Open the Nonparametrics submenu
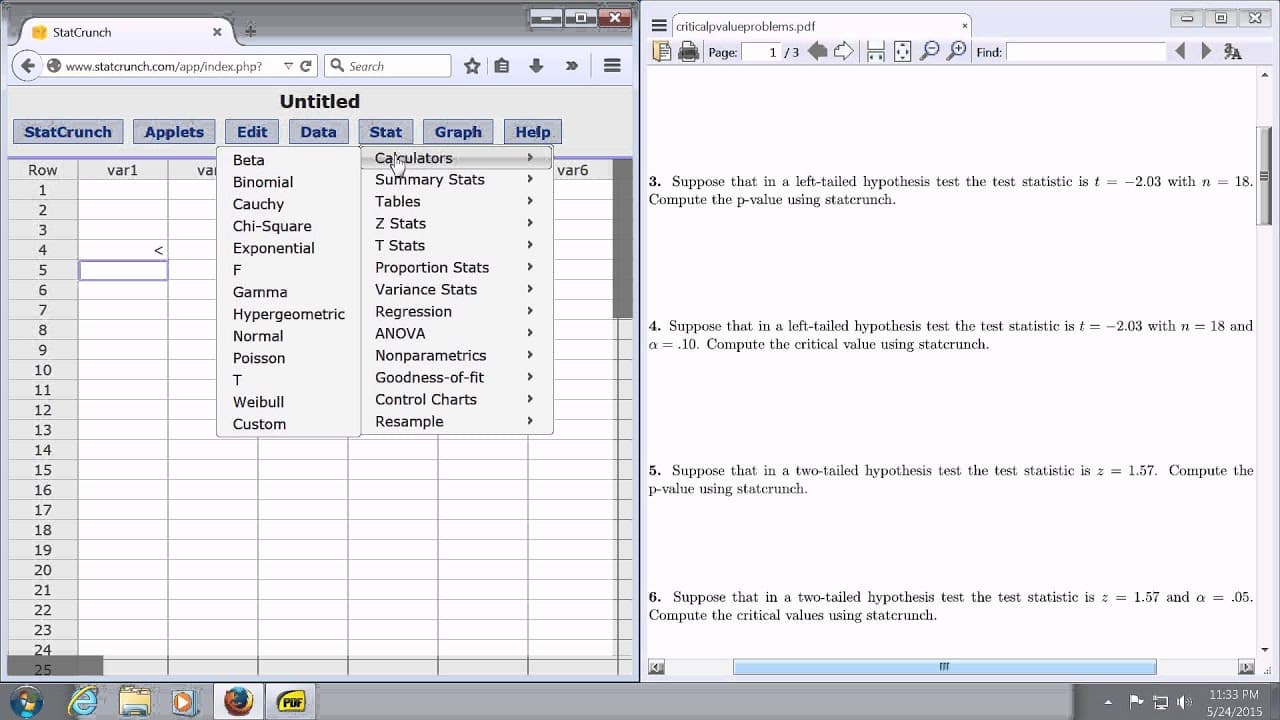 [455, 356]
